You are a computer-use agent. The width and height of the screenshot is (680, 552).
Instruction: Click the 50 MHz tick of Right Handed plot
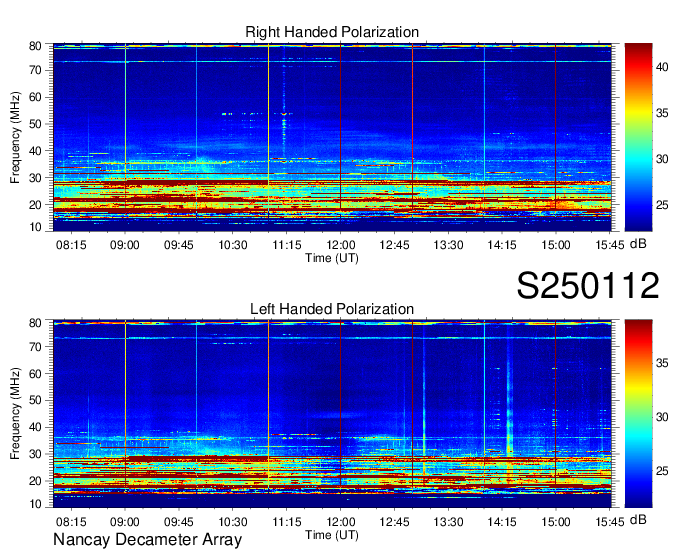(35, 124)
